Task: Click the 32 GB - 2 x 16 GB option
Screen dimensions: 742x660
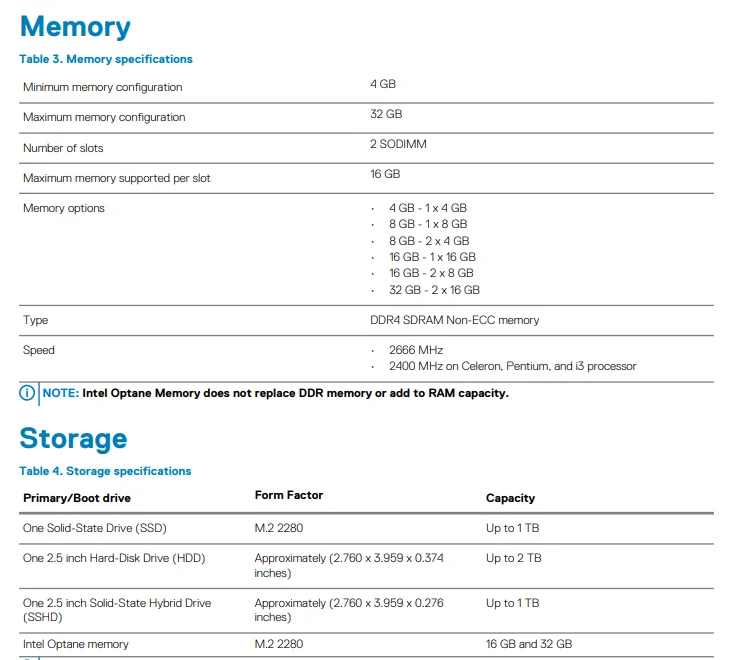Action: (x=434, y=290)
